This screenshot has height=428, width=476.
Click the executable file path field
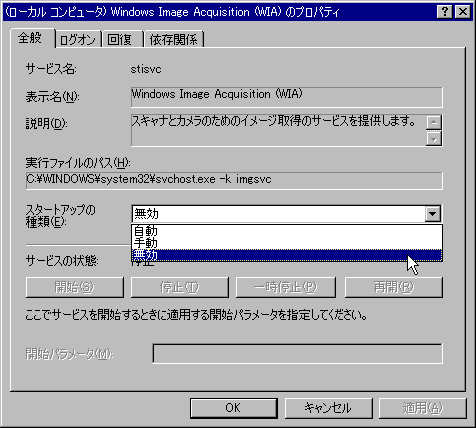point(234,181)
